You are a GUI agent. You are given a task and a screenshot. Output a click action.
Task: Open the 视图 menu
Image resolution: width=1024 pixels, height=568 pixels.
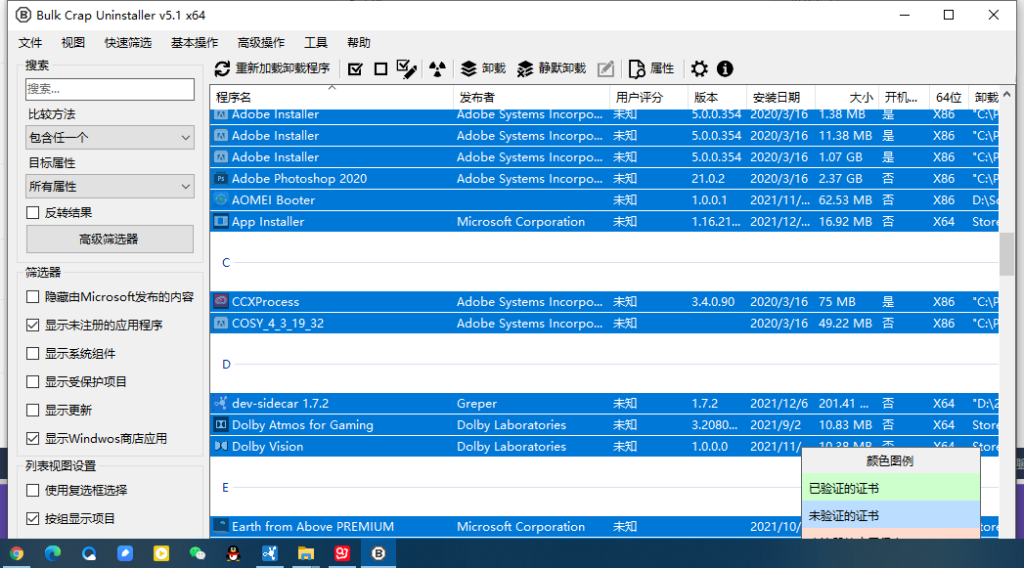(73, 43)
